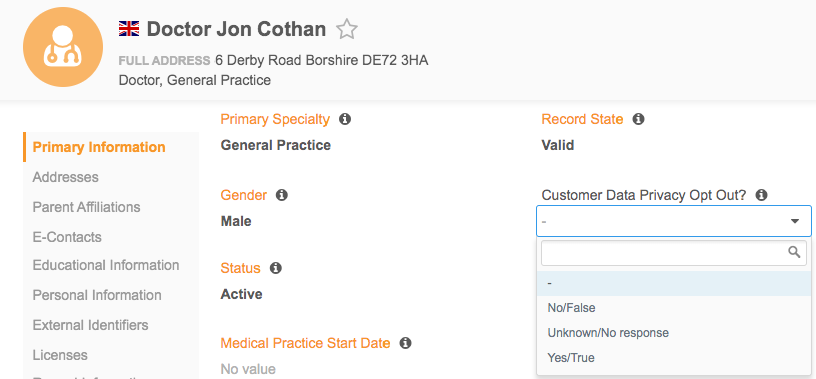Click the search magnifier in dropdown filter
816x379 pixels.
tap(794, 252)
